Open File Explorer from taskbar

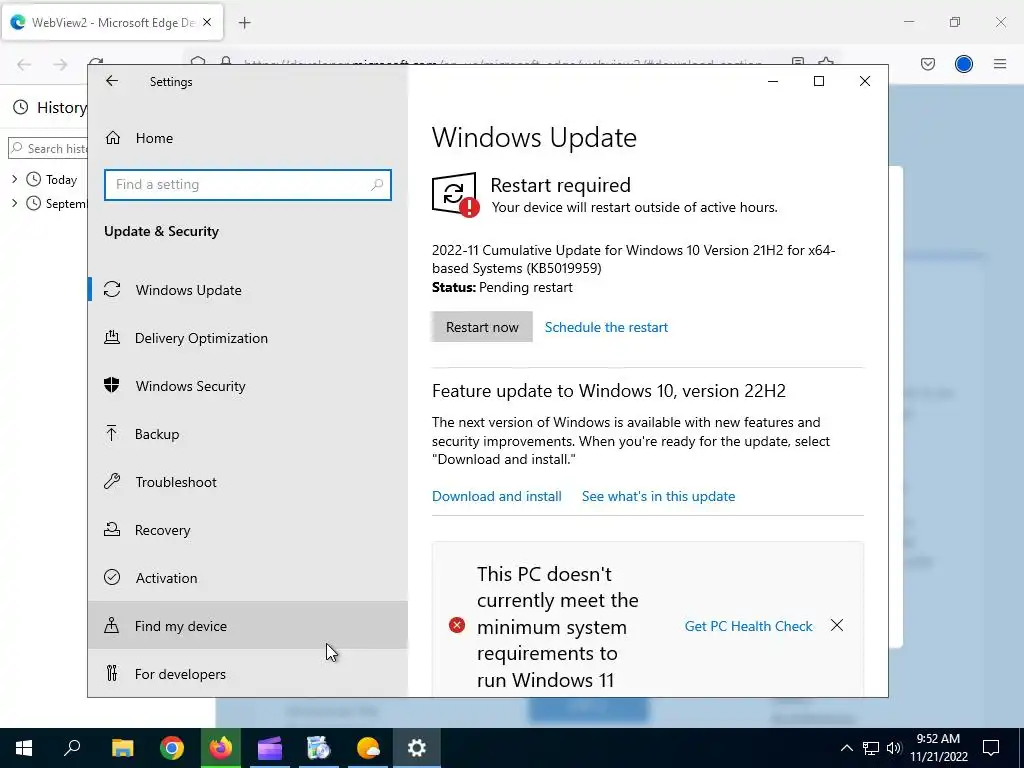pos(122,748)
